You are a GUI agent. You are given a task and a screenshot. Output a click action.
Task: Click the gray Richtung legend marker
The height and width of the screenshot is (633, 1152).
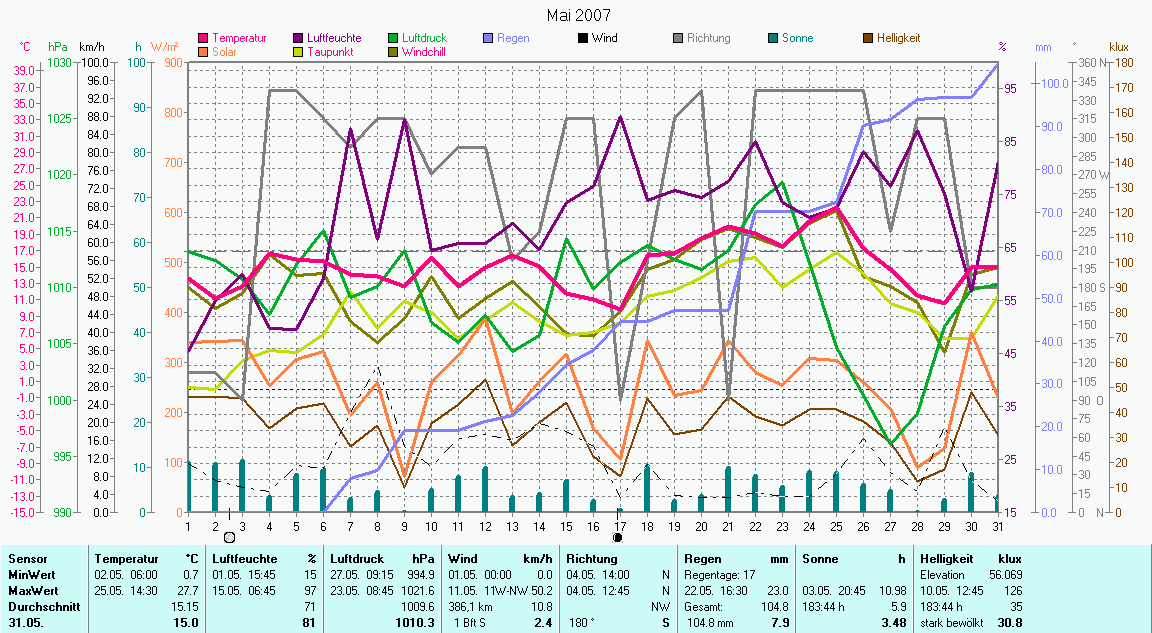(678, 38)
